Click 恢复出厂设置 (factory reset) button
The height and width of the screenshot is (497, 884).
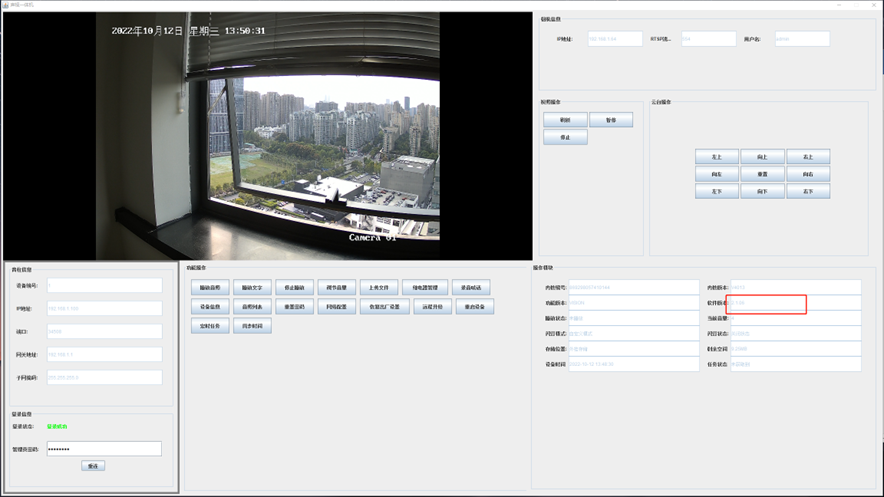click(x=385, y=307)
